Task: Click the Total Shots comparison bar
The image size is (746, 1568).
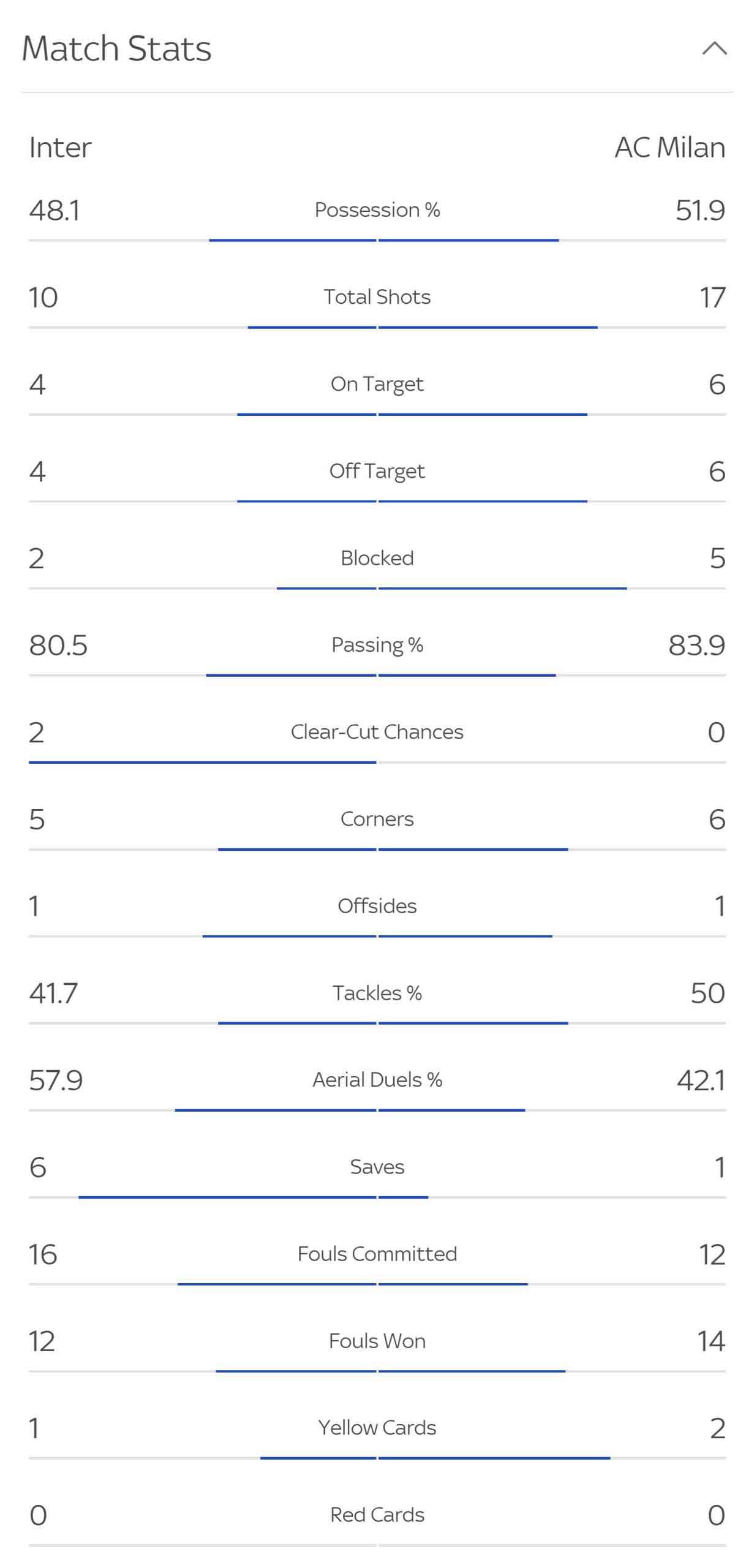Action: tap(377, 327)
